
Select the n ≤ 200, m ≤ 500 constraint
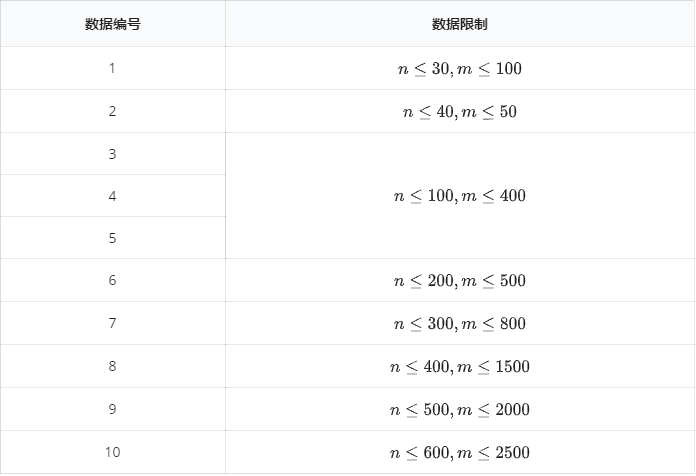tap(460, 281)
